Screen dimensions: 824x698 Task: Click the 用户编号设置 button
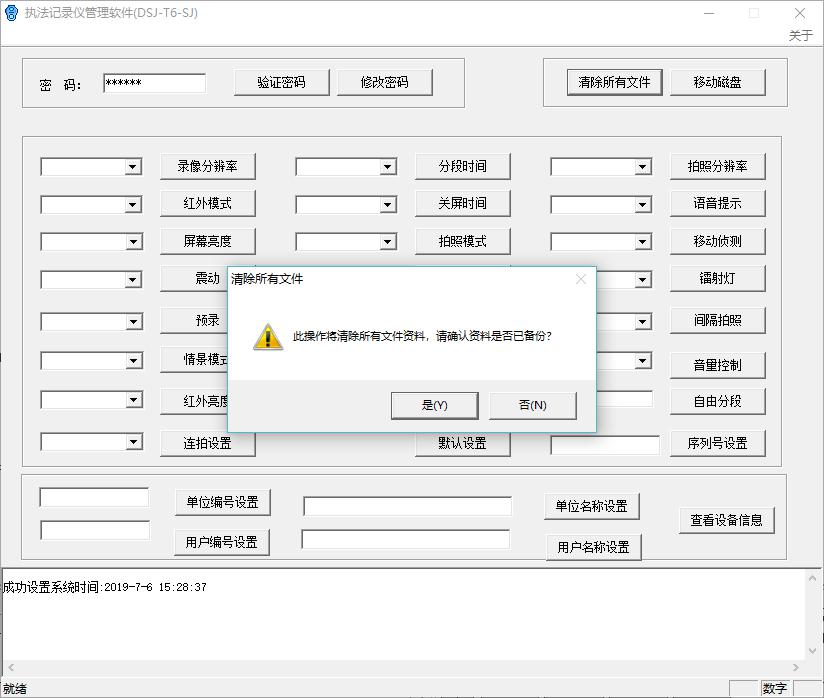pos(221,542)
